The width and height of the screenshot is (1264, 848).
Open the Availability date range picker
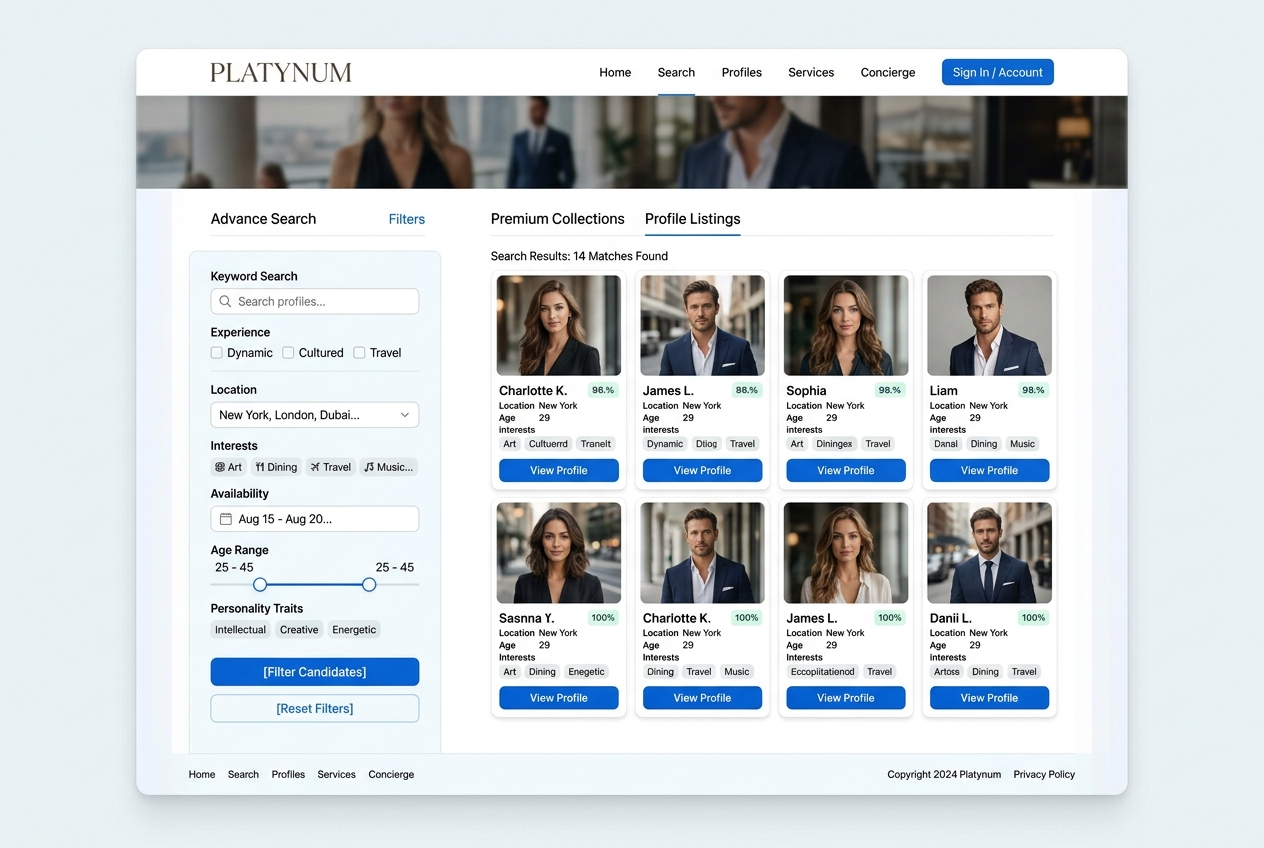314,519
